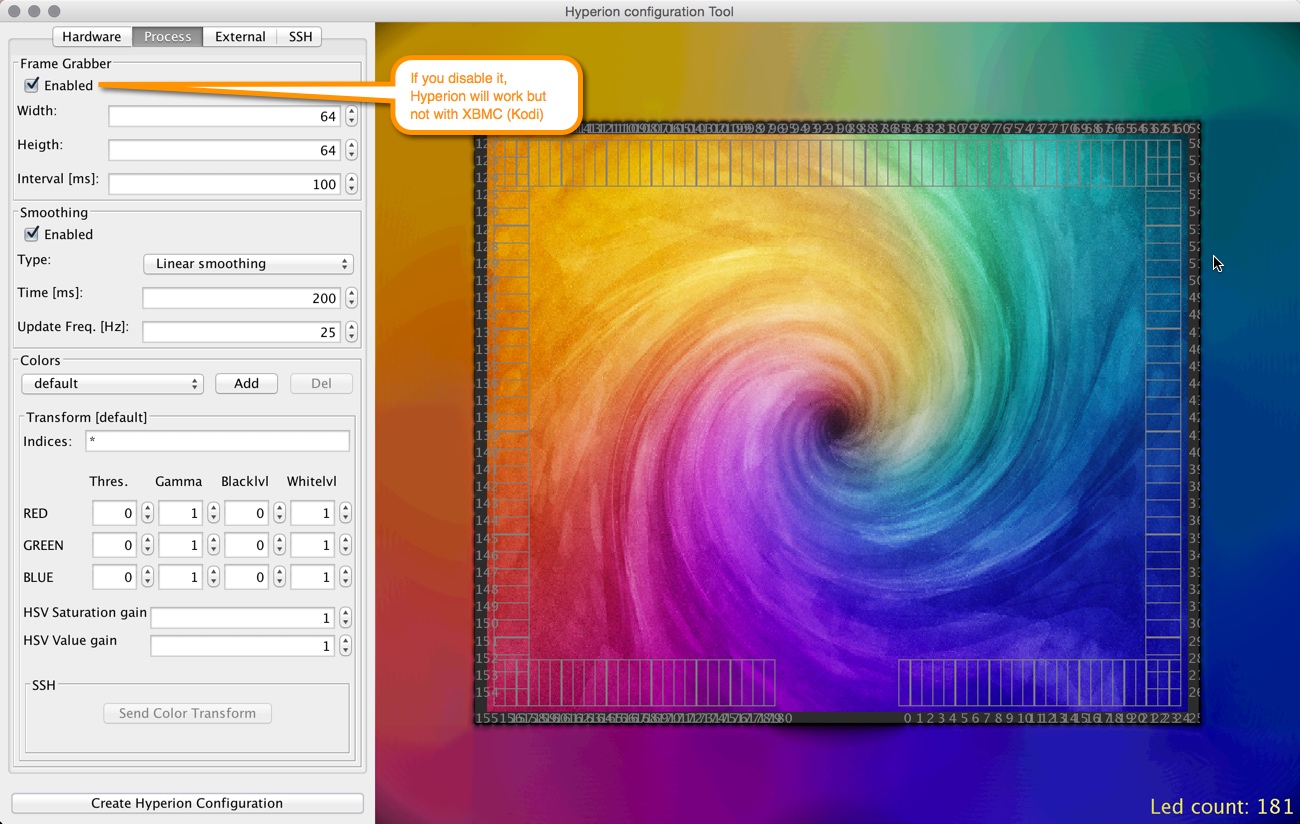Click the HSV Value gain stepper
This screenshot has height=824, width=1300.
tap(345, 647)
